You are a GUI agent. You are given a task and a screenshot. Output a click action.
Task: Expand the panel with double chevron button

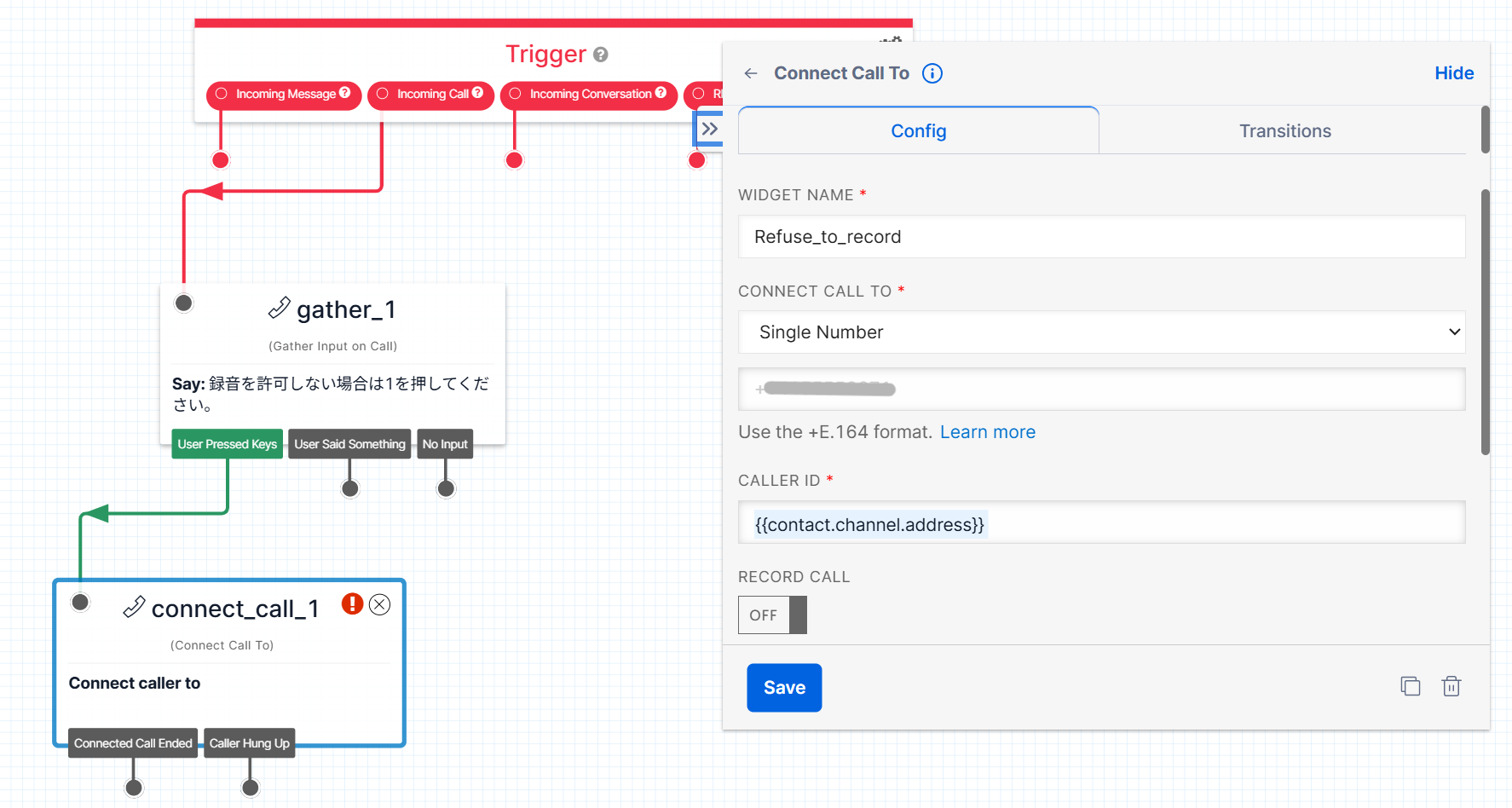(x=709, y=130)
